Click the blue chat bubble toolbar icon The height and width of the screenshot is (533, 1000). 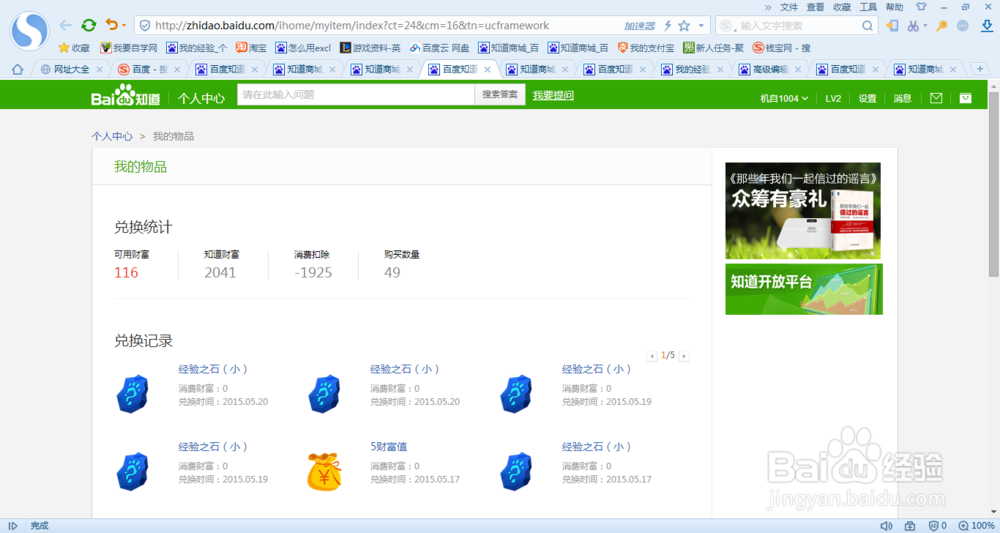pos(963,26)
